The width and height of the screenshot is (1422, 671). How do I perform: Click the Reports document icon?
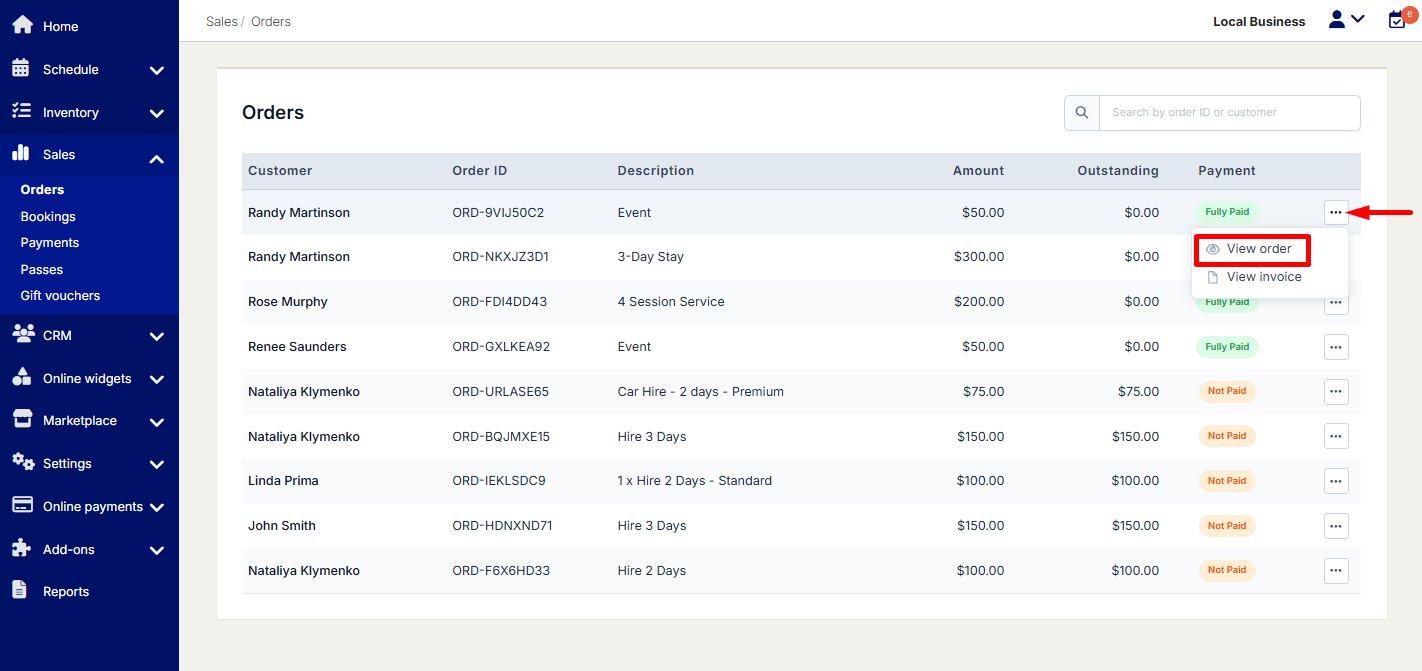[20, 590]
